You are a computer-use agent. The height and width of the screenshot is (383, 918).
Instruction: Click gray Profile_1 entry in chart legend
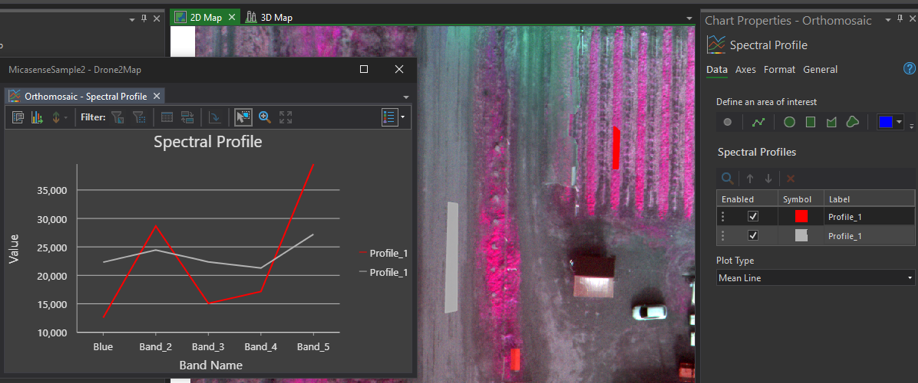click(383, 272)
